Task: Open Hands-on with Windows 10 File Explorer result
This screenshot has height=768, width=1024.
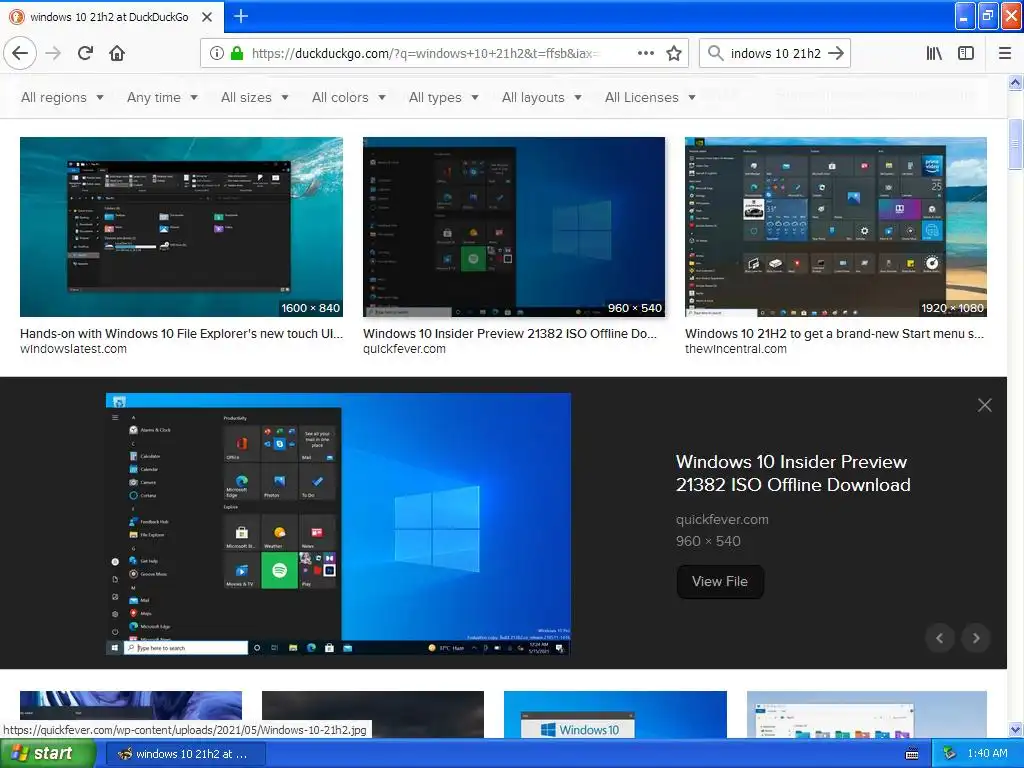Action: (x=181, y=334)
